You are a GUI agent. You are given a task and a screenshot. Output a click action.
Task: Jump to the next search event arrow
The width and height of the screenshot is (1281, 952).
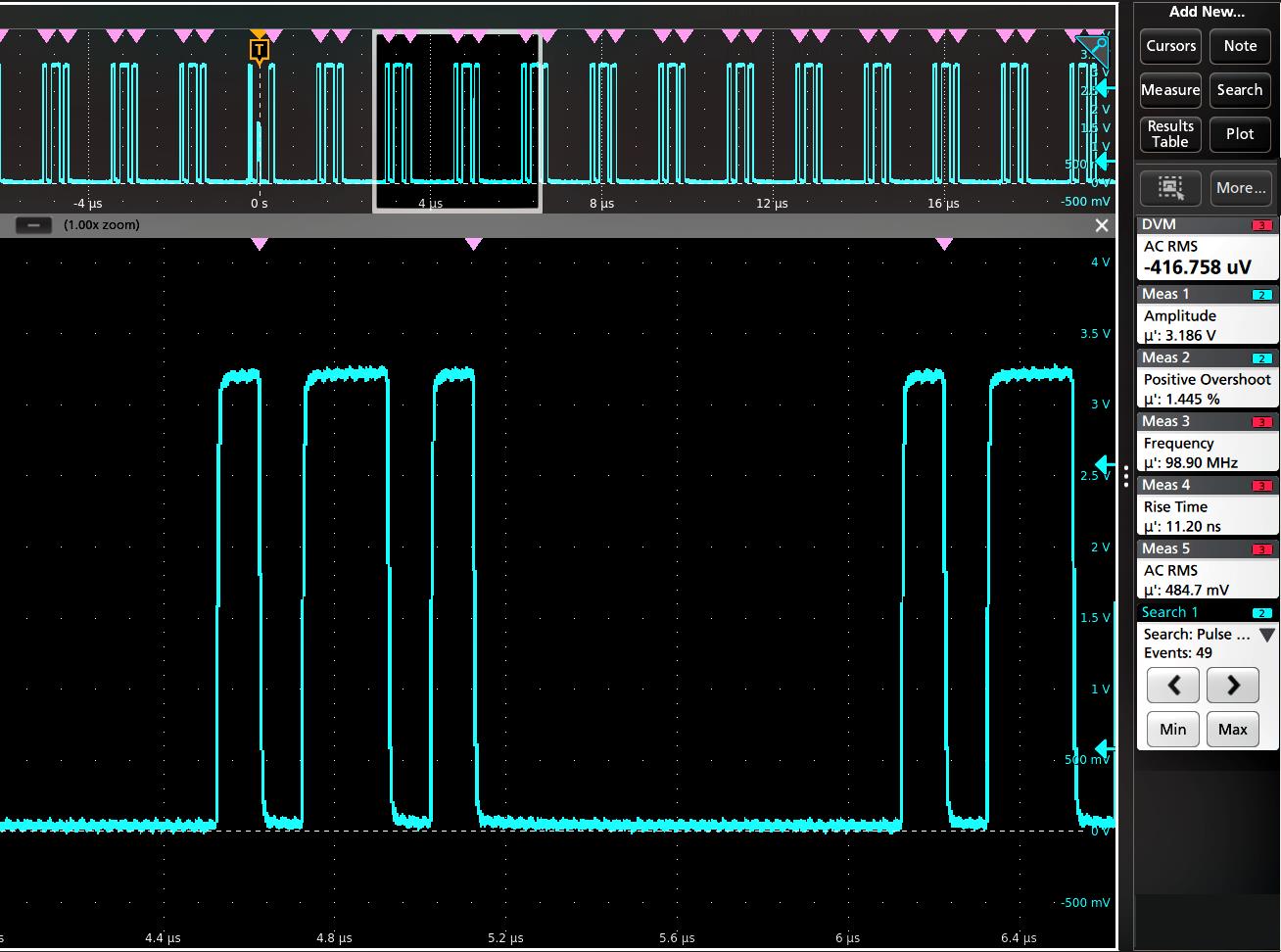[1232, 685]
